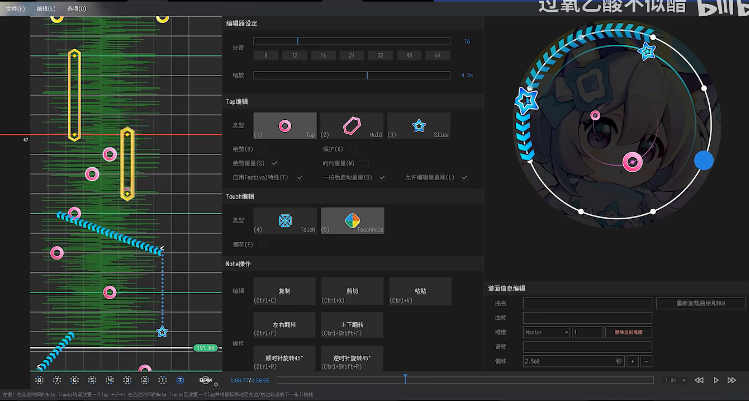Click the fast-forward playback button
The width and height of the screenshot is (749, 401).
pyautogui.click(x=732, y=380)
